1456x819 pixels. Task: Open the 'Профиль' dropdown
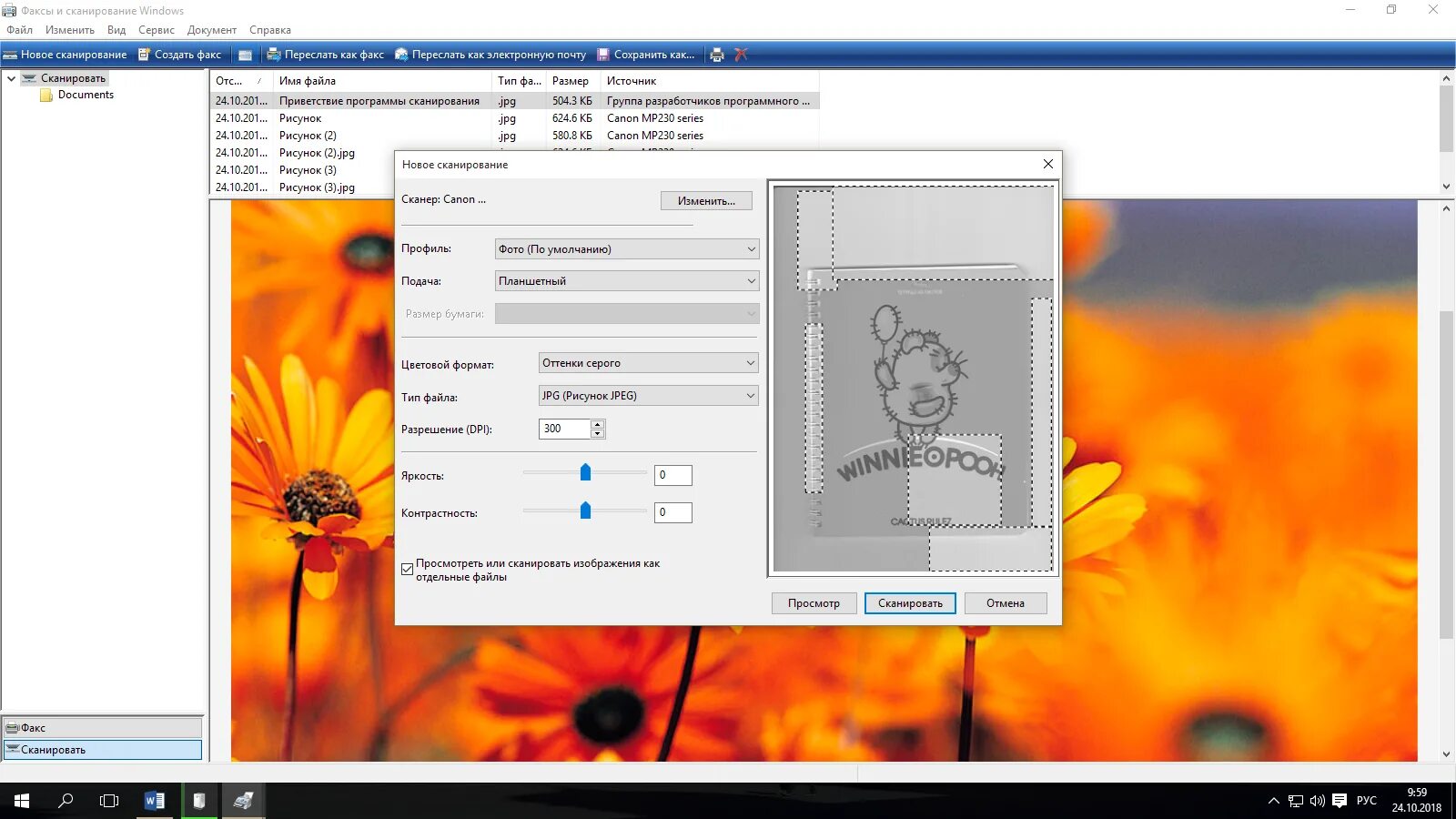coord(627,249)
